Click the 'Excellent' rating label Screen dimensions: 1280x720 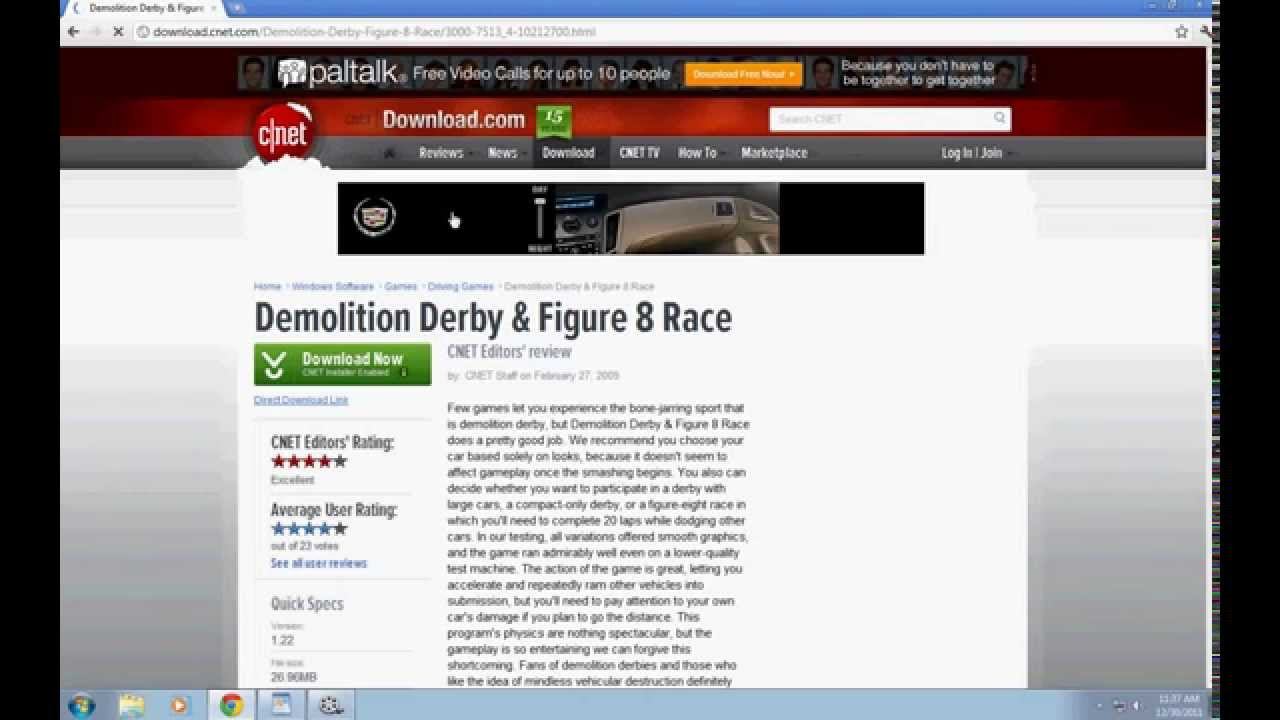point(292,480)
